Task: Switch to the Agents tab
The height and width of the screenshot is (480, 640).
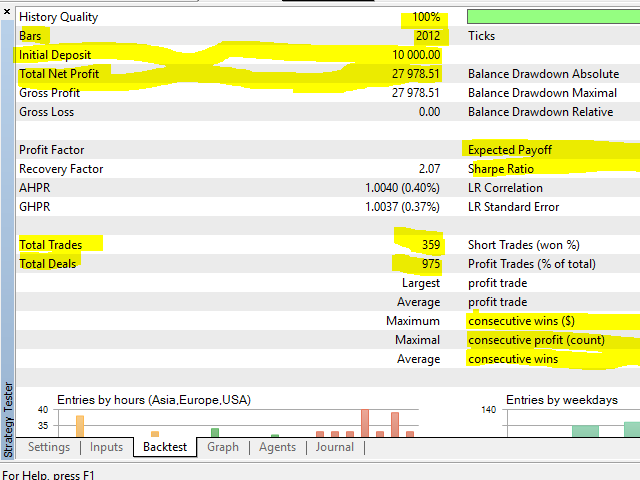Action: click(x=277, y=447)
